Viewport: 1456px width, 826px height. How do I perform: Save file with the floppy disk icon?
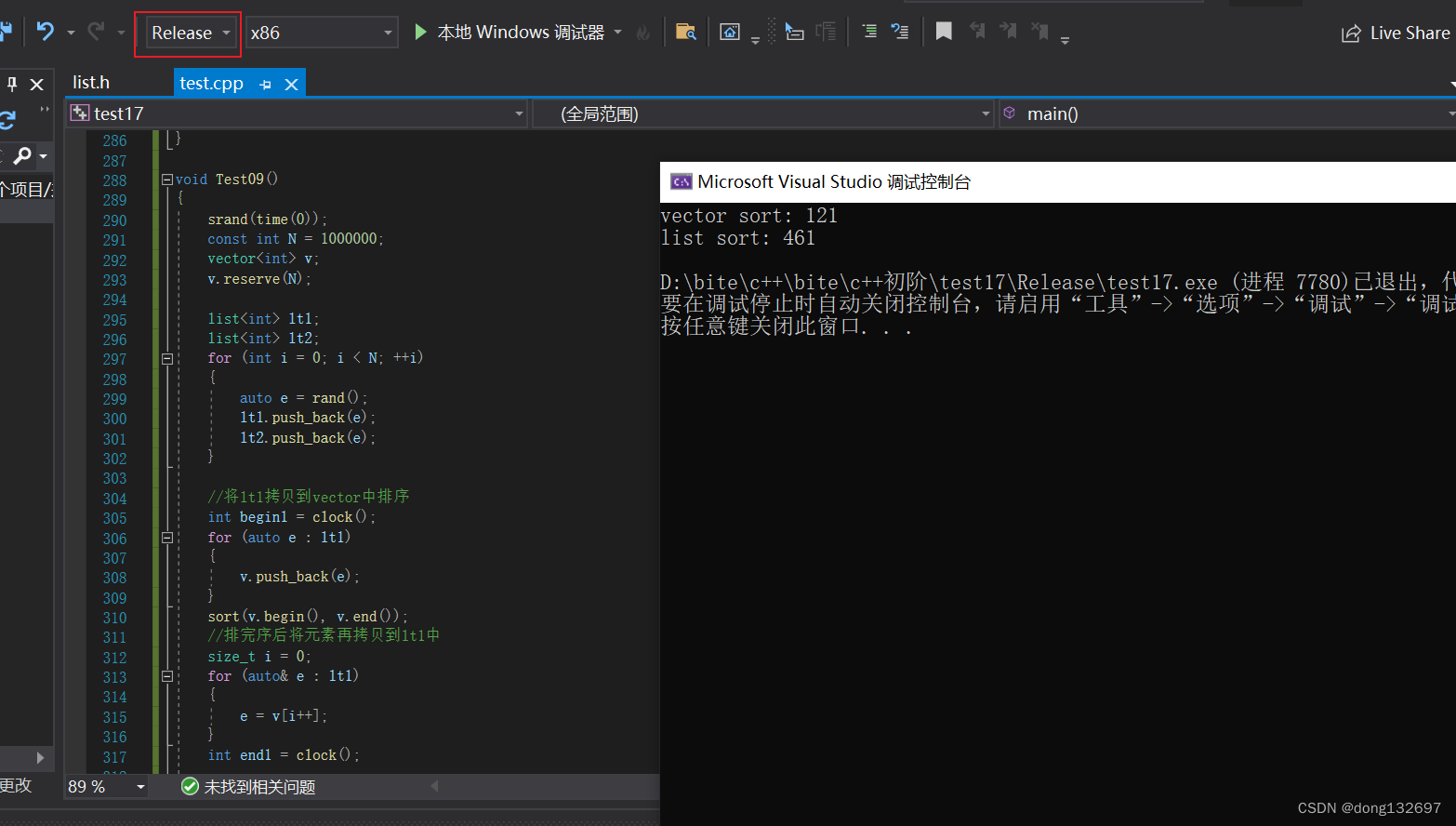[x=6, y=32]
